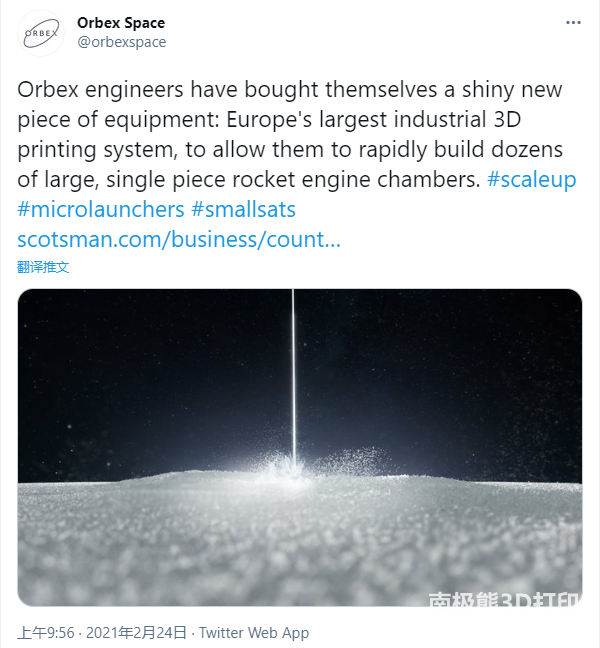This screenshot has height=648, width=600.
Task: Open the scotsman.com article link
Action: pyautogui.click(x=179, y=240)
